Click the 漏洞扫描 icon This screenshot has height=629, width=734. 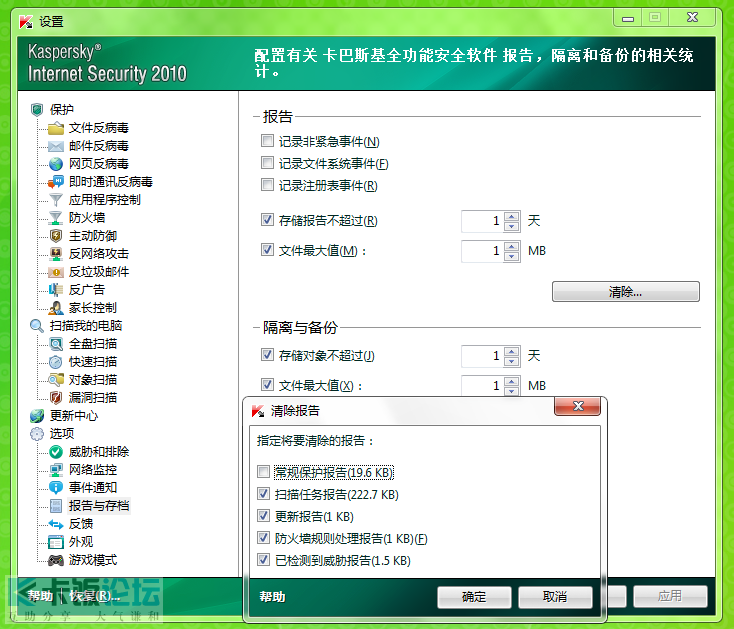56,398
